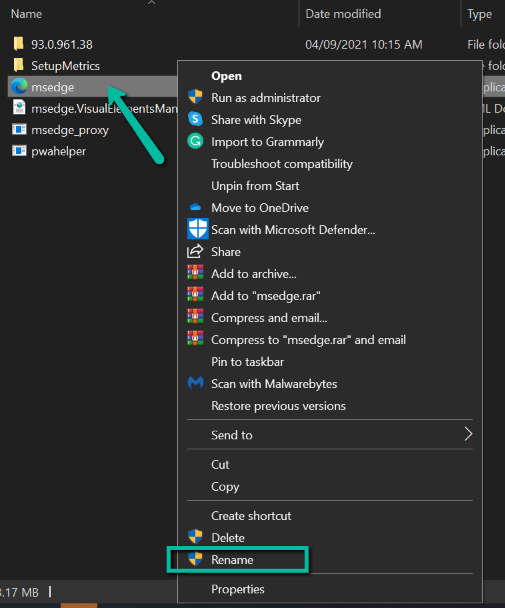Click the Microsoft Edge icon beside msedge

(x=19, y=86)
